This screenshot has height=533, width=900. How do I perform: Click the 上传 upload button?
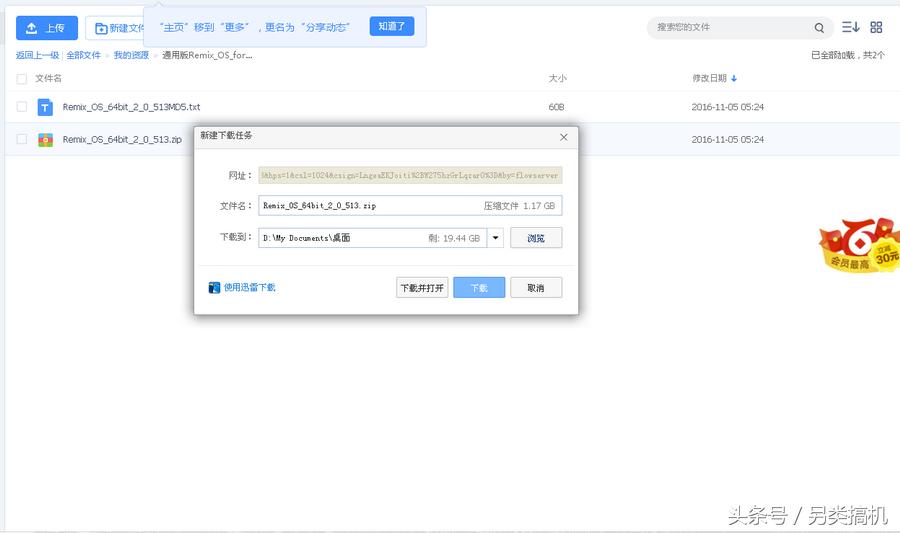[x=46, y=28]
